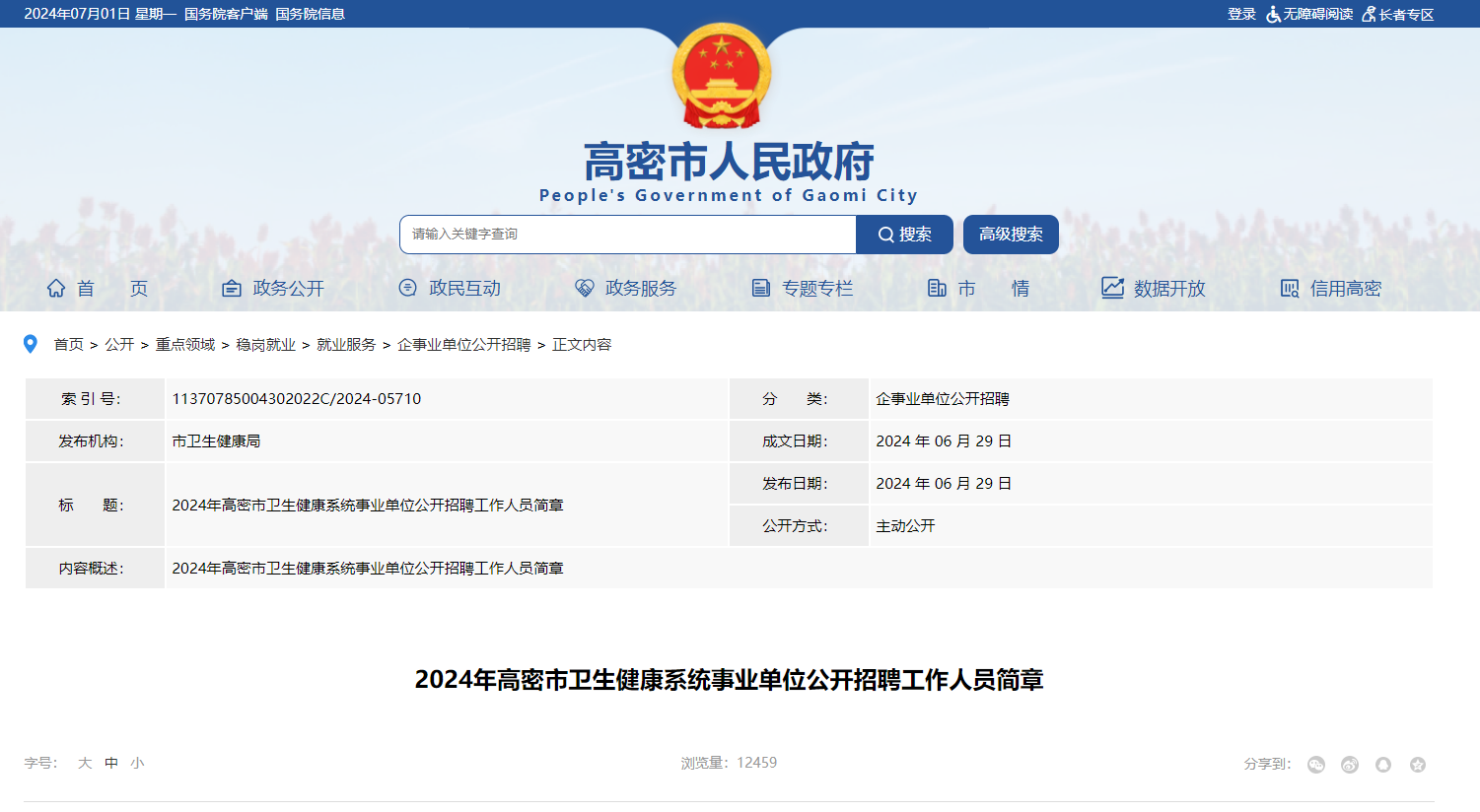The image size is (1480, 812).
Task: Click the 主动公开 disclosure method value
Action: tap(905, 526)
